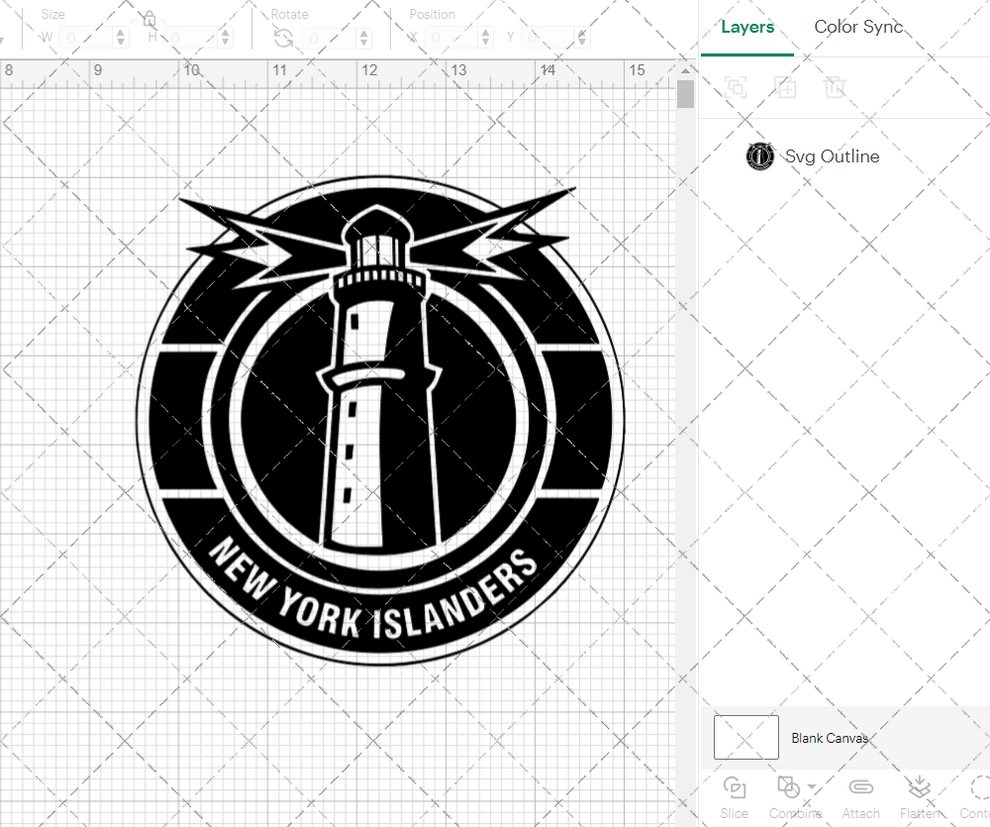Open the Blank Canvas color swatch
The width and height of the screenshot is (990, 827).
pyautogui.click(x=745, y=737)
